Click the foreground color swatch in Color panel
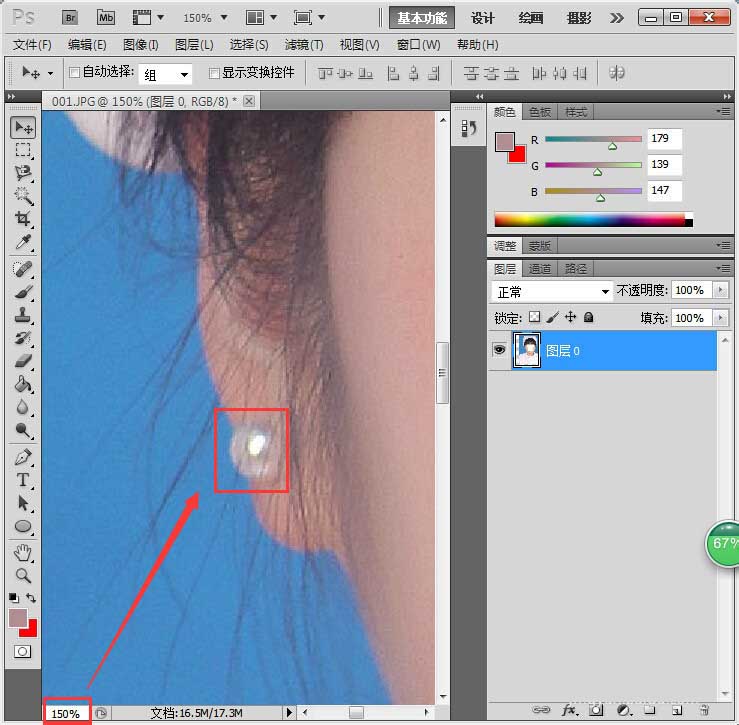This screenshot has height=725, width=739. pyautogui.click(x=505, y=141)
